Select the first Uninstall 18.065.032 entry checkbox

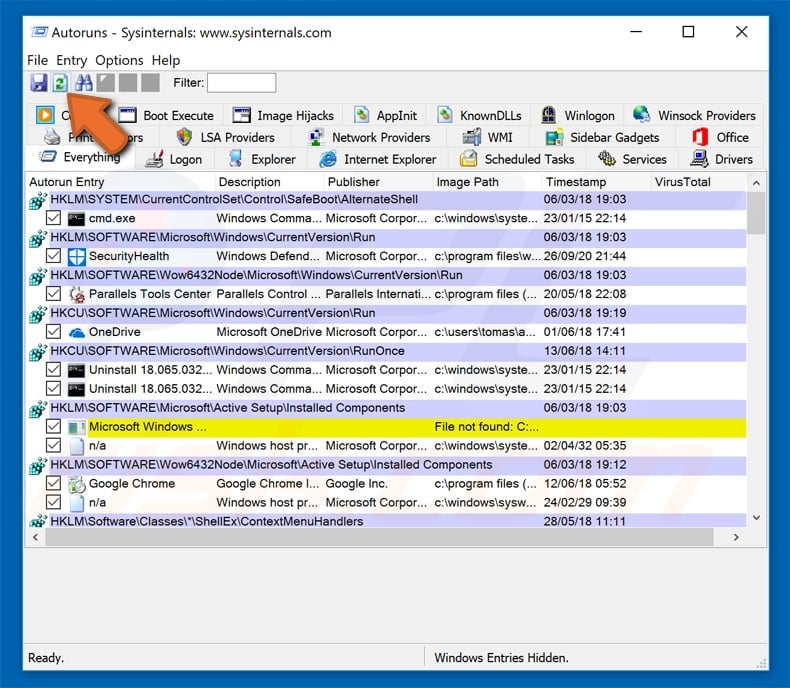53,370
